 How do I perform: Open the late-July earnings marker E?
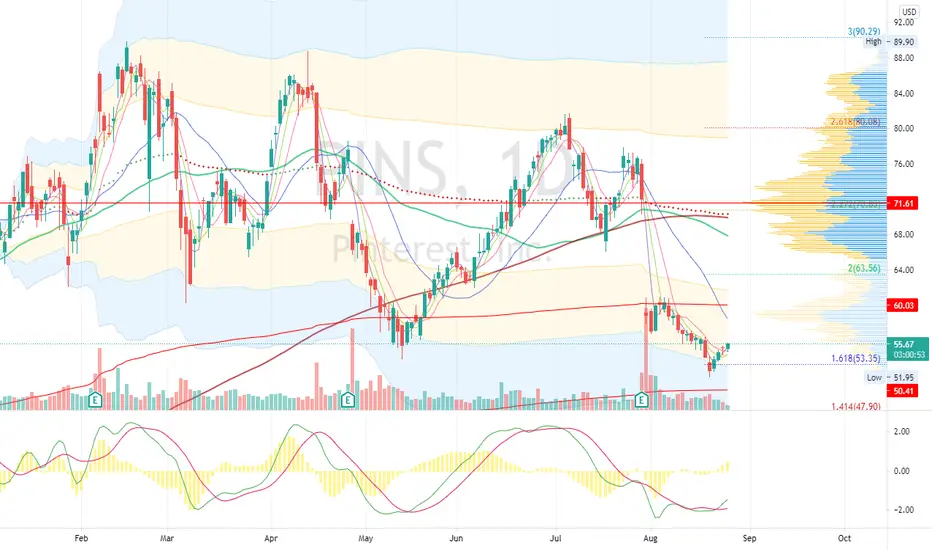point(641,400)
